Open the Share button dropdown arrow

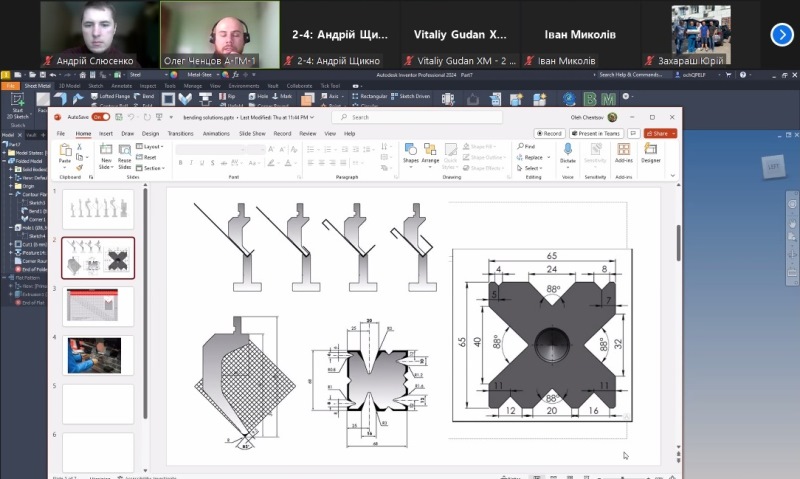(673, 133)
